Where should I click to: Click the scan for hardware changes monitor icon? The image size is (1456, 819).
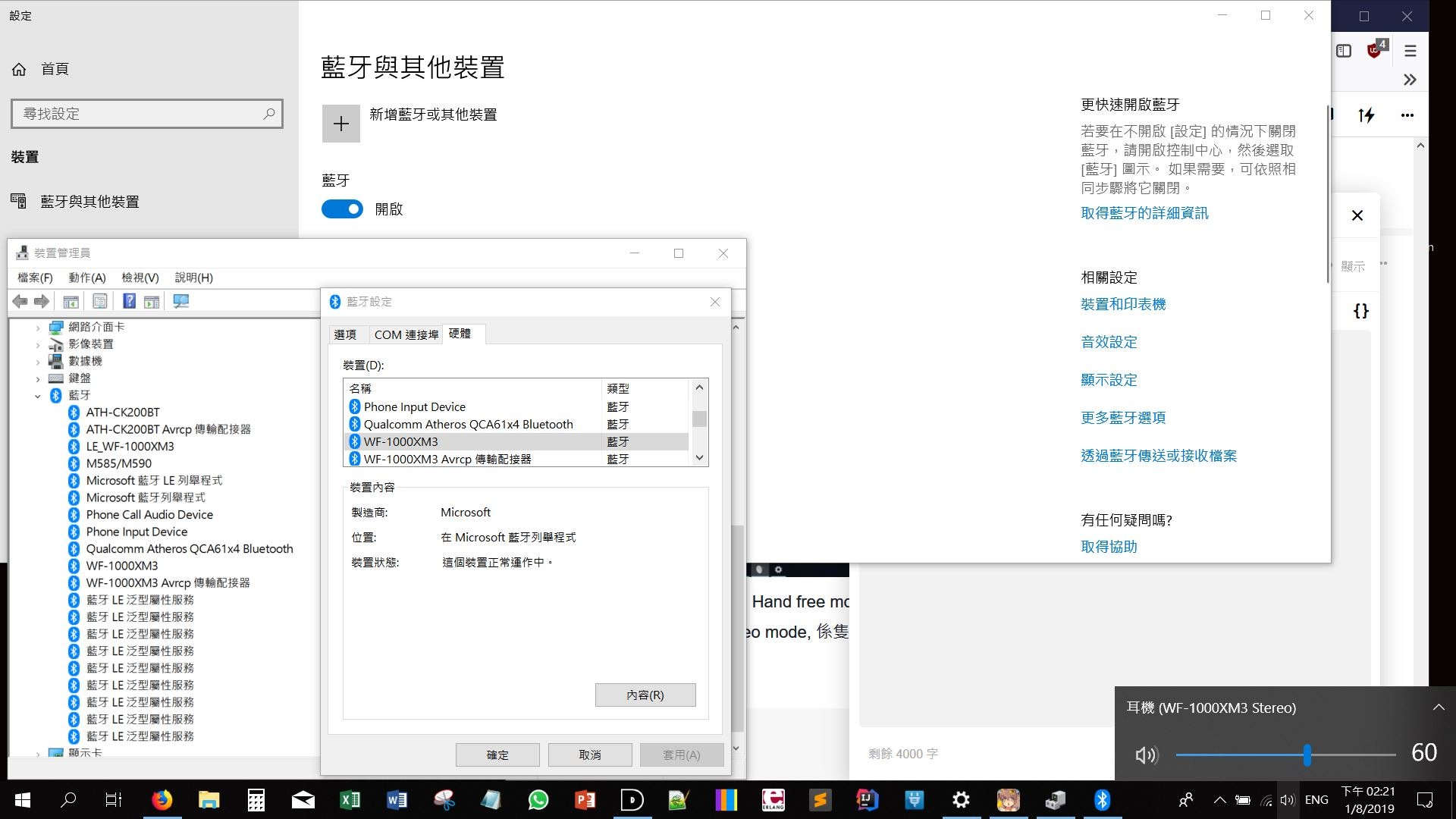[181, 302]
